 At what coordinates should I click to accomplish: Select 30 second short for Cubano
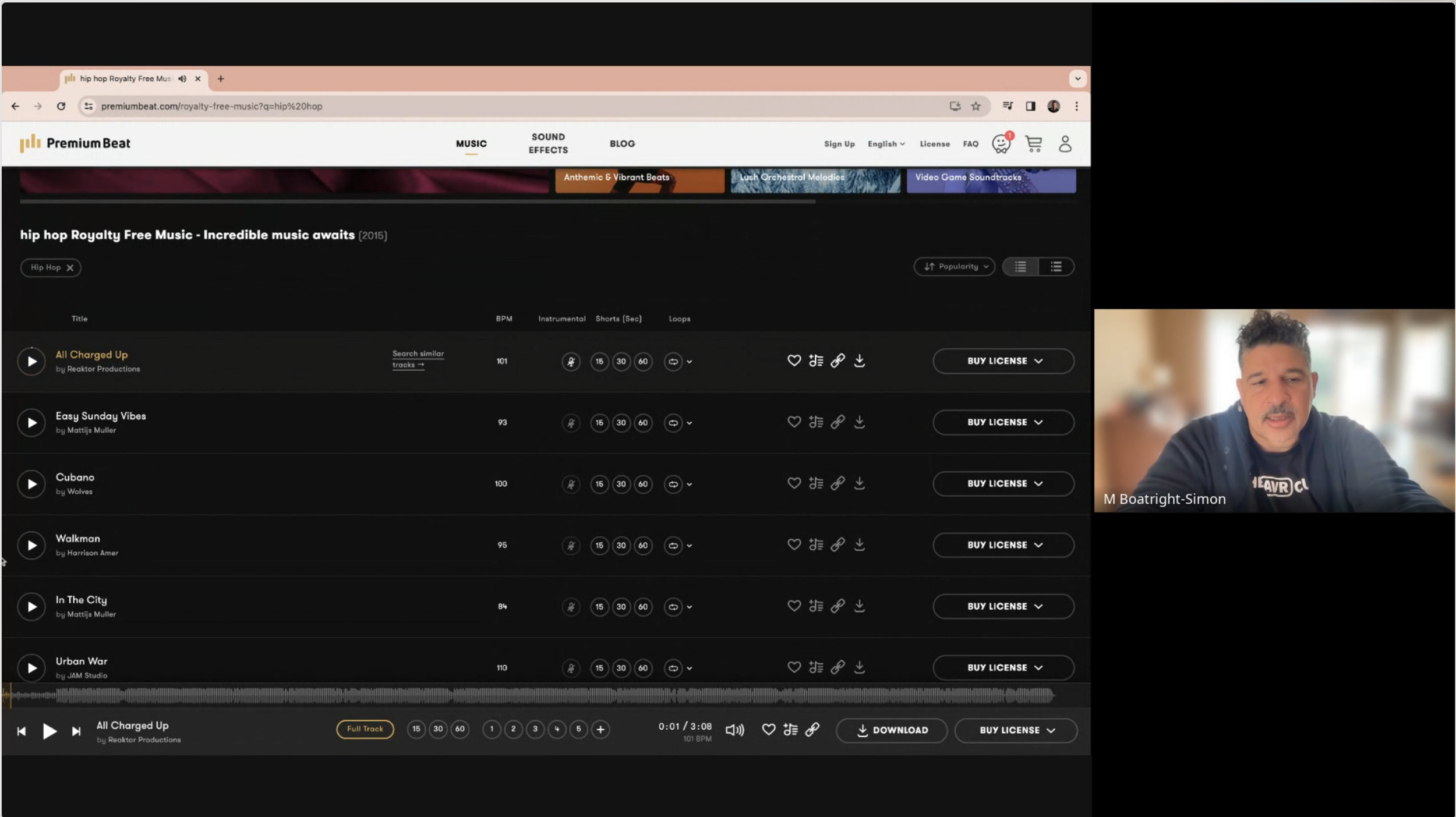pyautogui.click(x=621, y=484)
